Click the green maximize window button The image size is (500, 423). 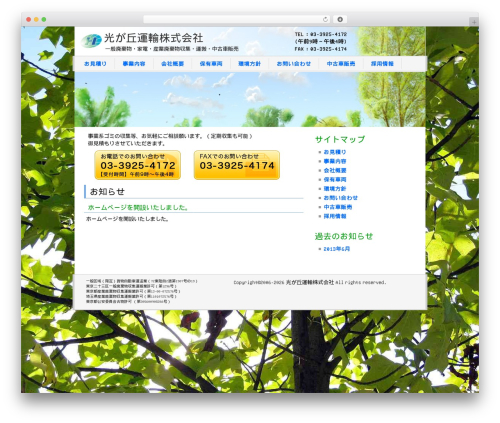point(44,19)
